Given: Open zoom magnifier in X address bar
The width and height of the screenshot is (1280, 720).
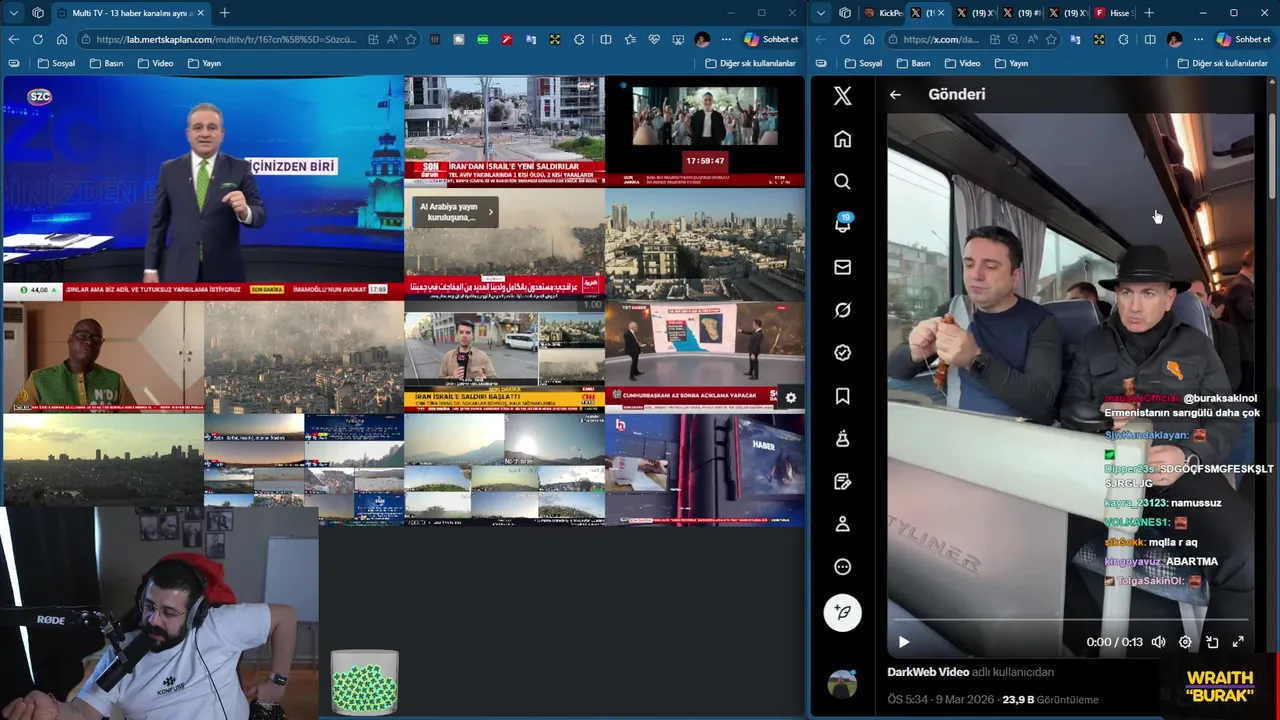Looking at the screenshot, I should click(x=1013, y=39).
